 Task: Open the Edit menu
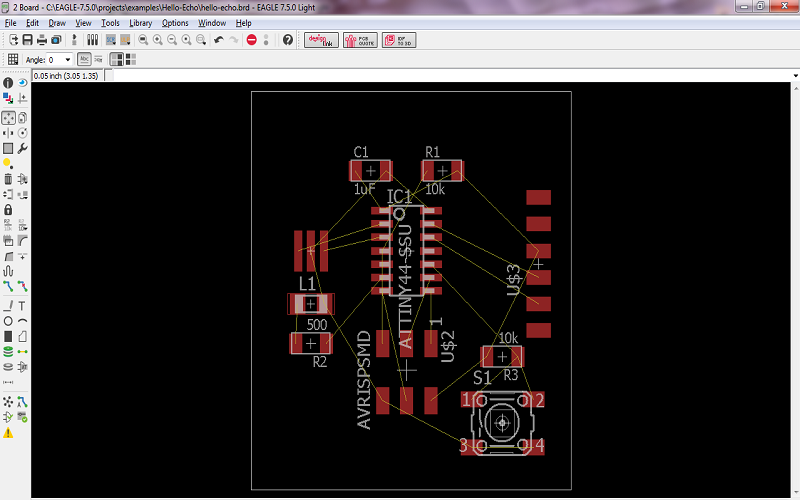[x=32, y=23]
